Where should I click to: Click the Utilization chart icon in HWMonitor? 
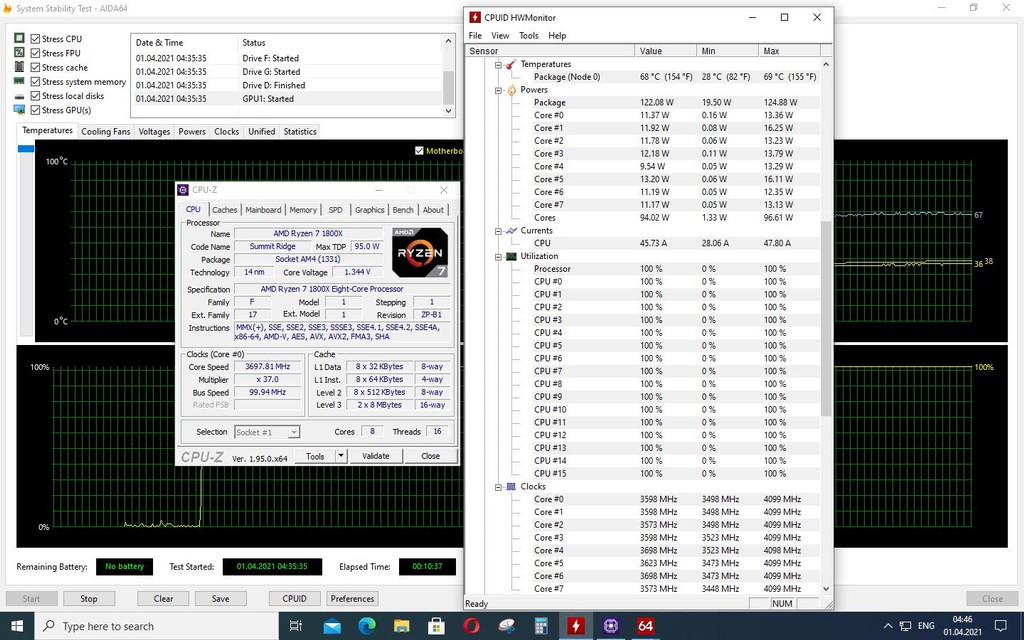[x=511, y=257]
